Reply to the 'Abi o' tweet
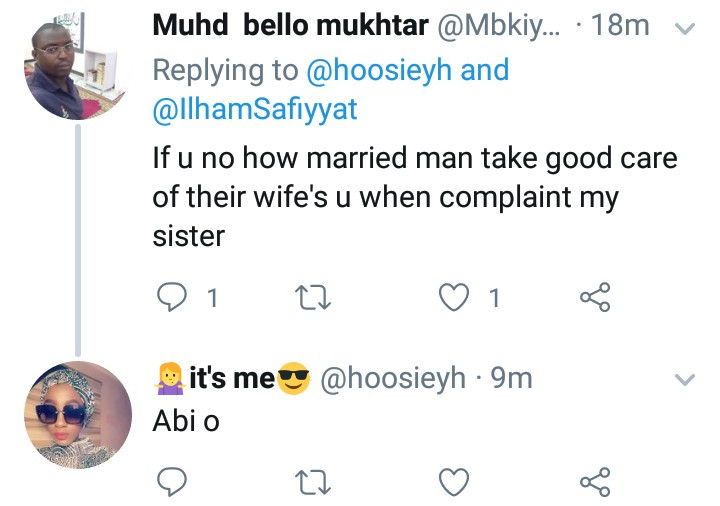 172,484
